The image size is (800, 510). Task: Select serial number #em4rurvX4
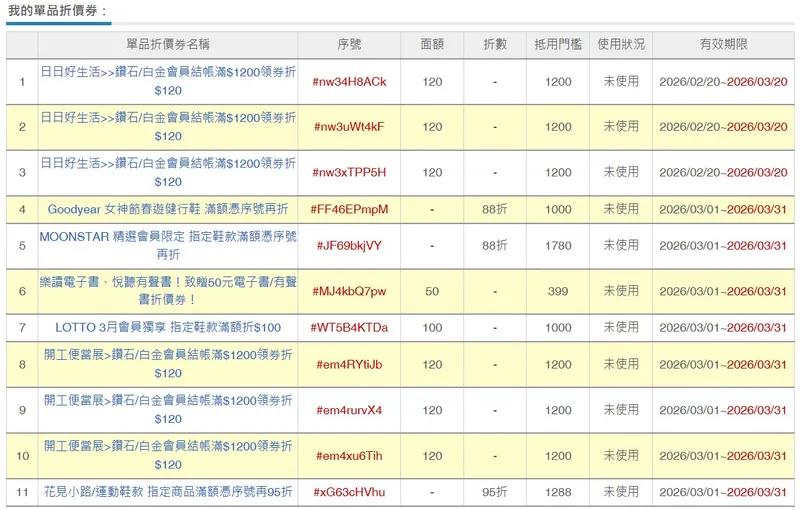click(349, 410)
